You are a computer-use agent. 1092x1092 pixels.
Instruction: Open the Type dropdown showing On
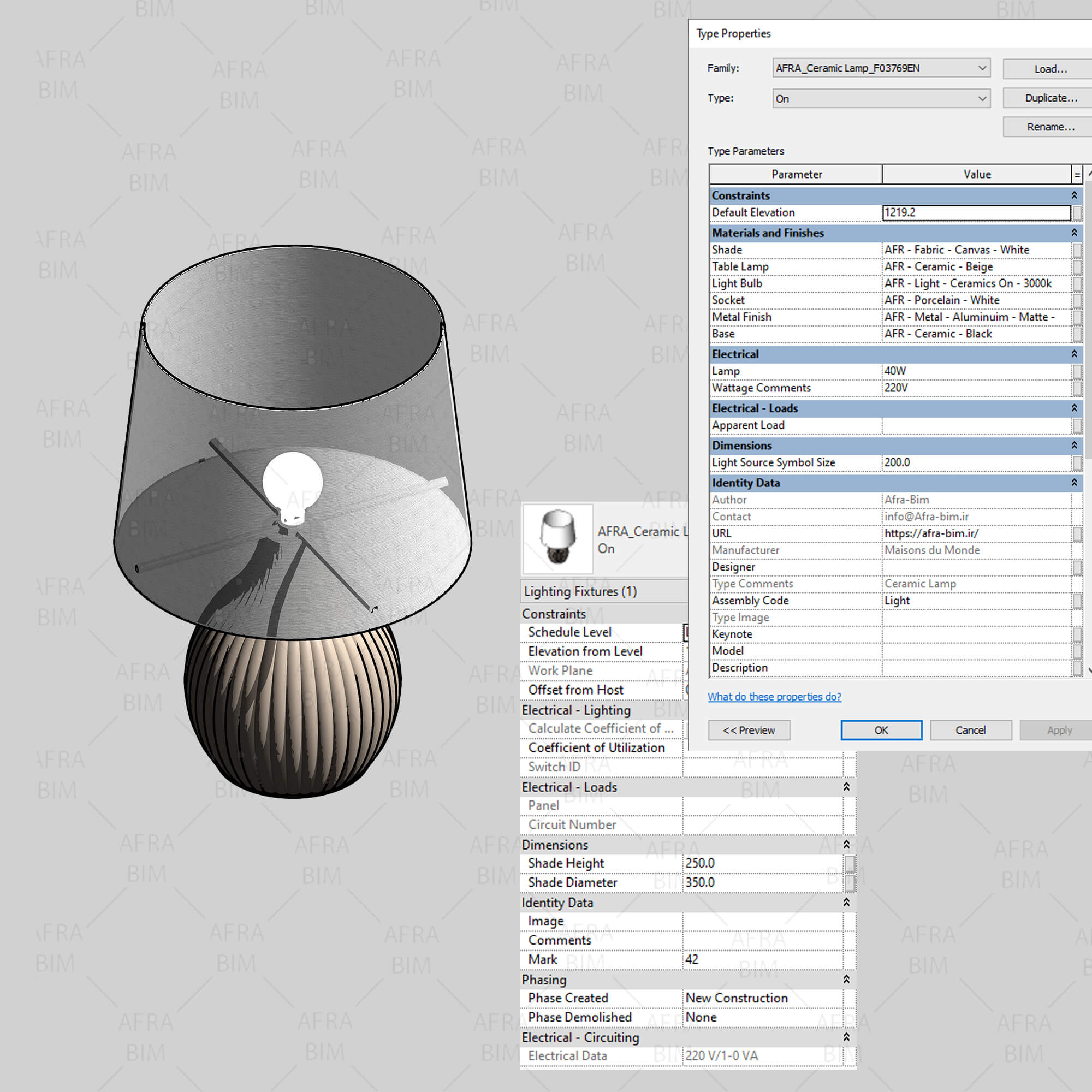tap(982, 98)
